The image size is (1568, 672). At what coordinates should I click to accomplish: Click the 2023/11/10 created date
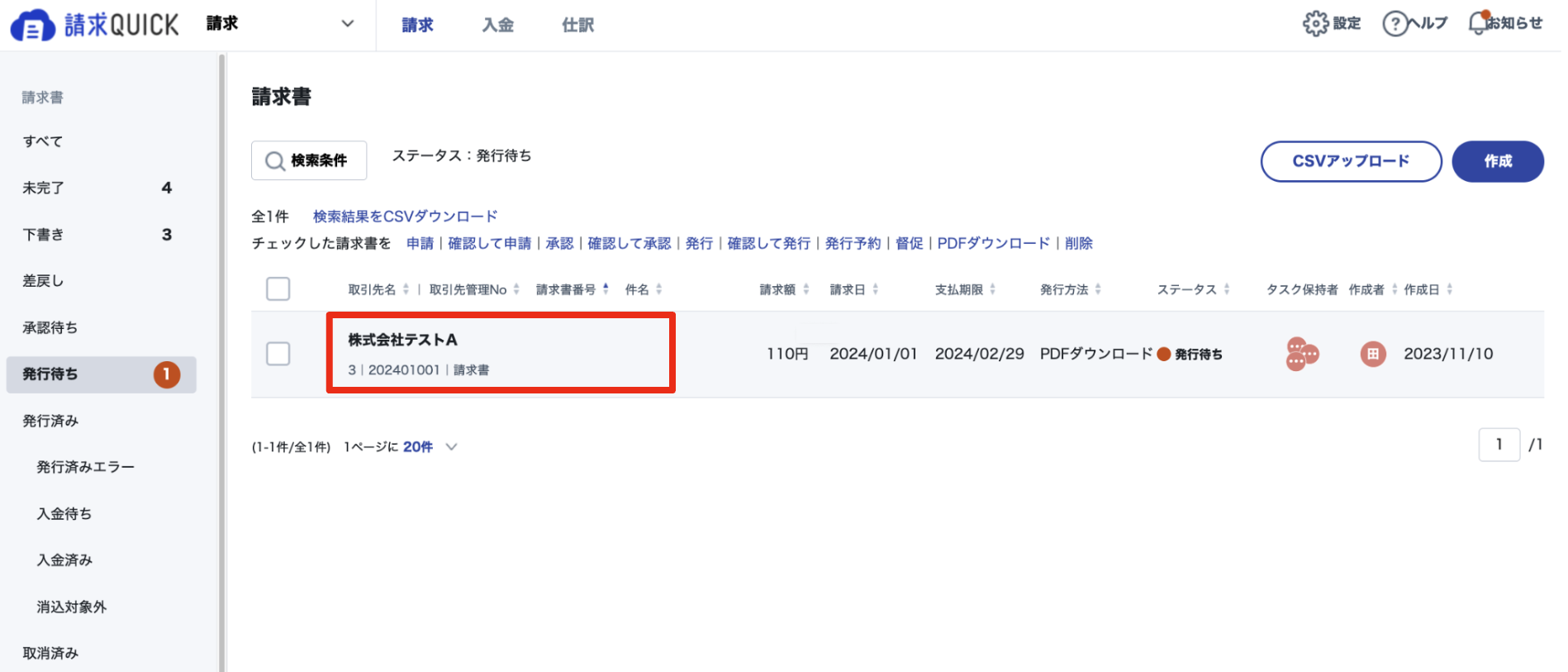(1448, 354)
